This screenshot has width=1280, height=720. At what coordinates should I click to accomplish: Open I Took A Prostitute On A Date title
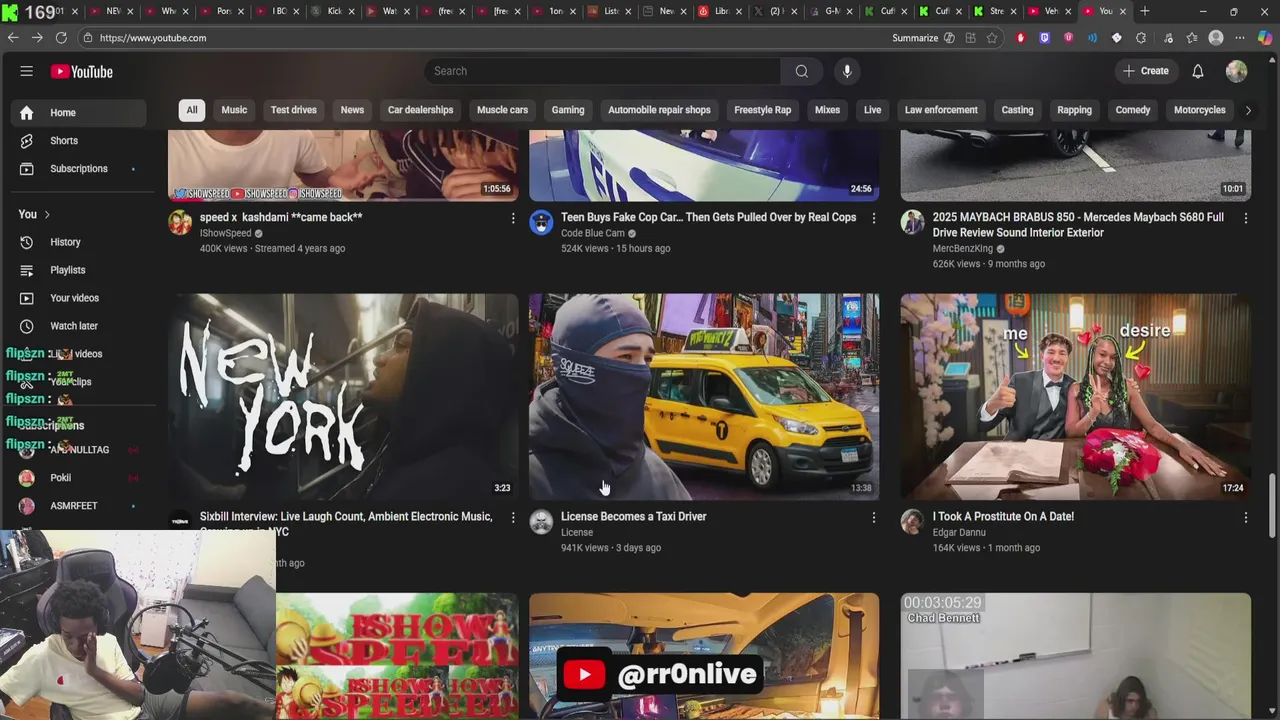pos(1003,517)
